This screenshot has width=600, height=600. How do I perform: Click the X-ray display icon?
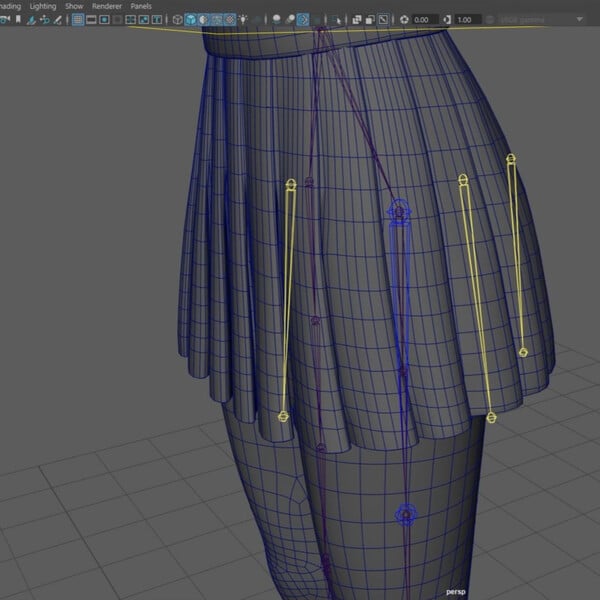coord(357,20)
